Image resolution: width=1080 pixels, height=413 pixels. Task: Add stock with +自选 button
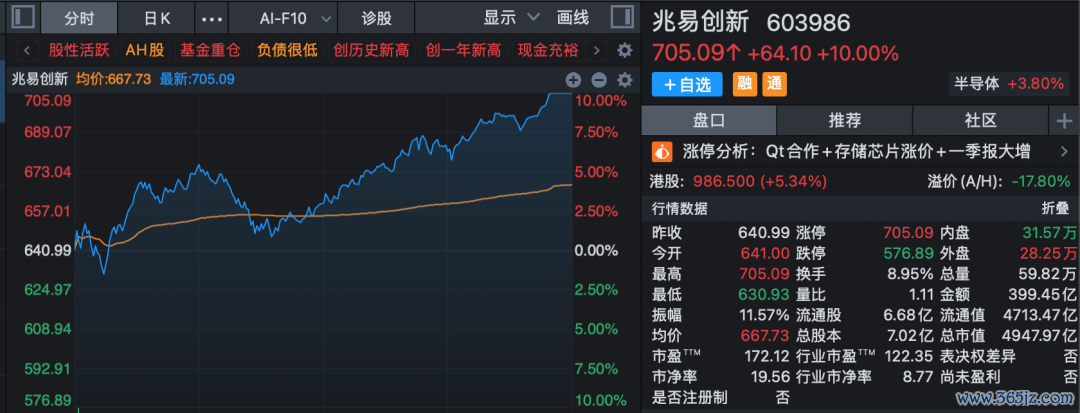[687, 85]
